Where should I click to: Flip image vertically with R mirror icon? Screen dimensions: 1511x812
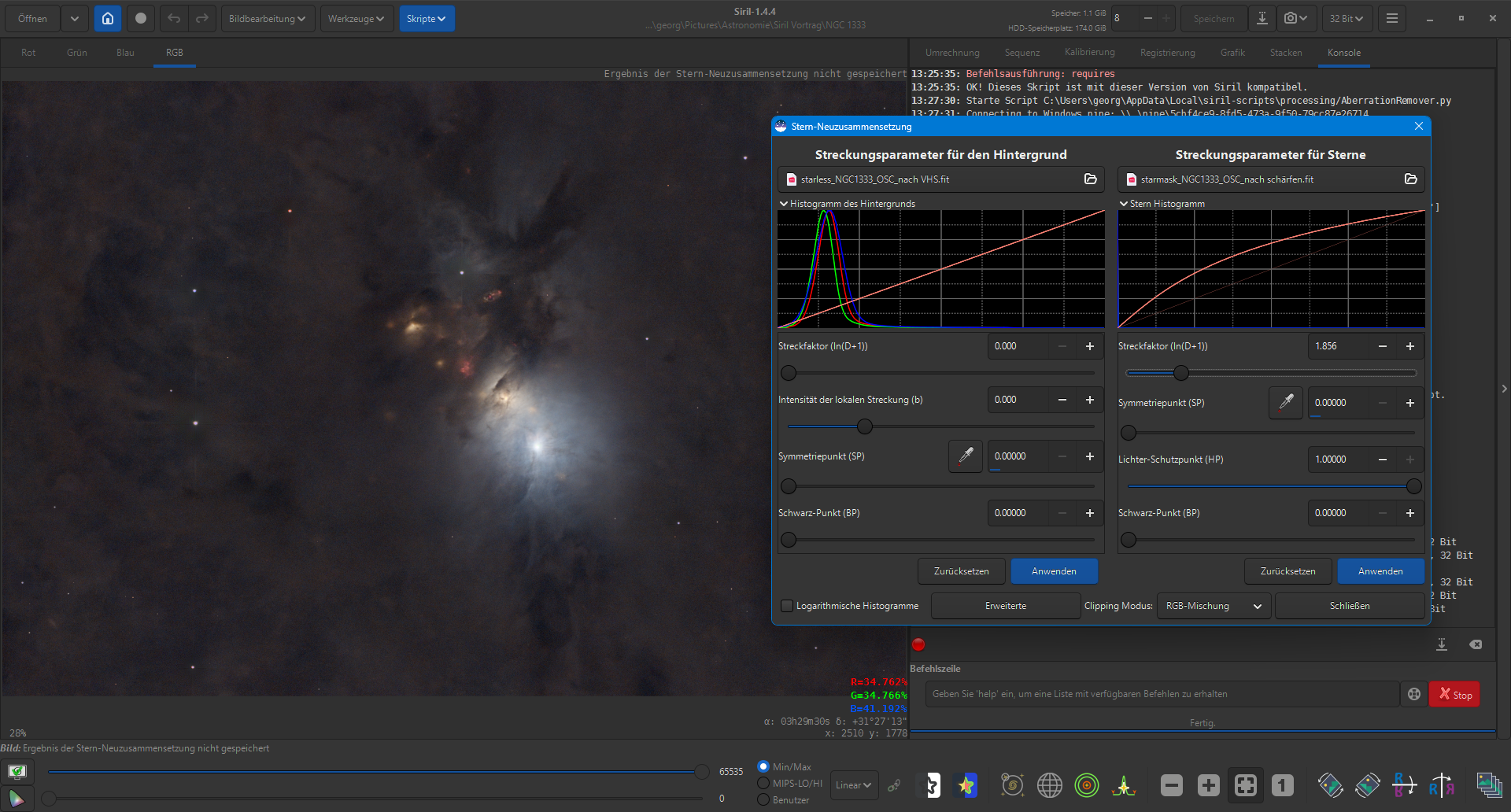(1405, 784)
